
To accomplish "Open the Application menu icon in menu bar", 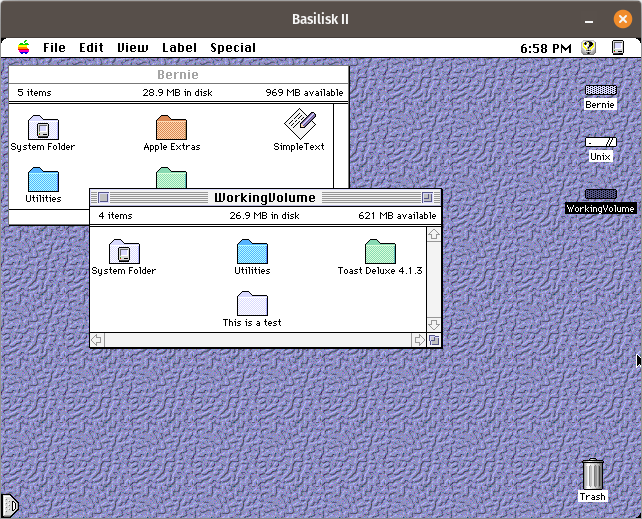I will 618,47.
